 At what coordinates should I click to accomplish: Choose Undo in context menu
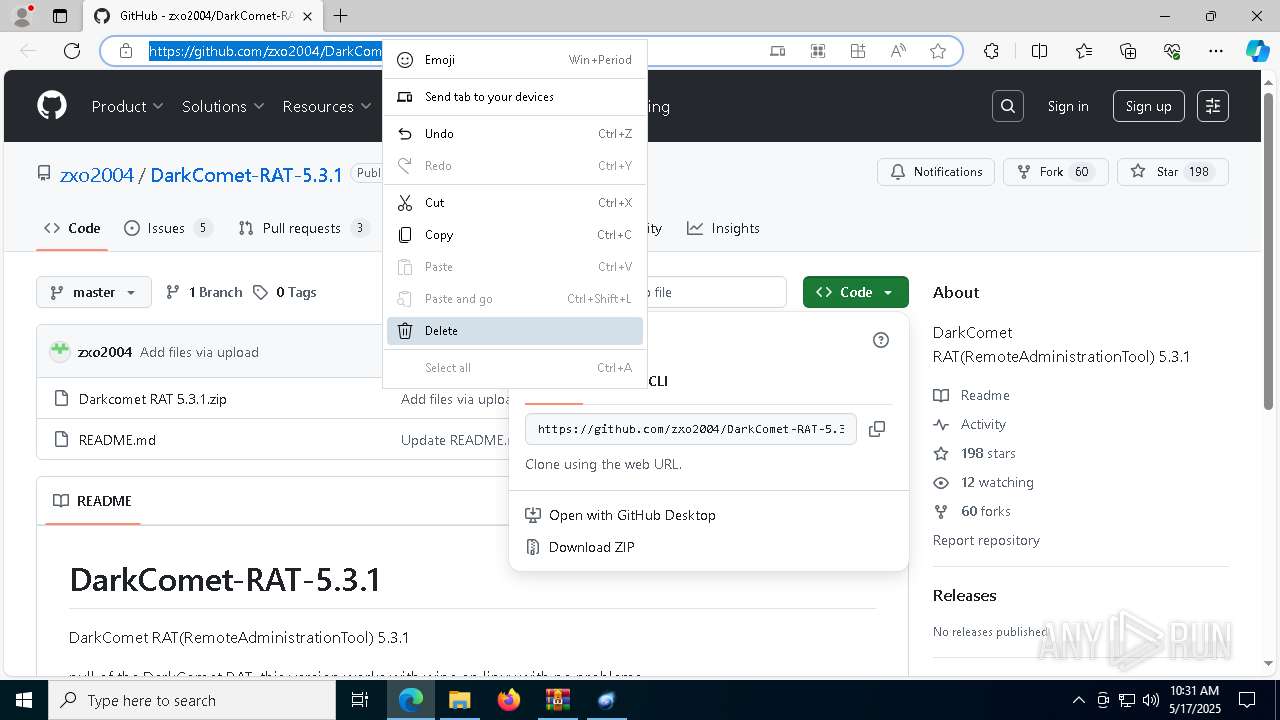click(x=515, y=134)
